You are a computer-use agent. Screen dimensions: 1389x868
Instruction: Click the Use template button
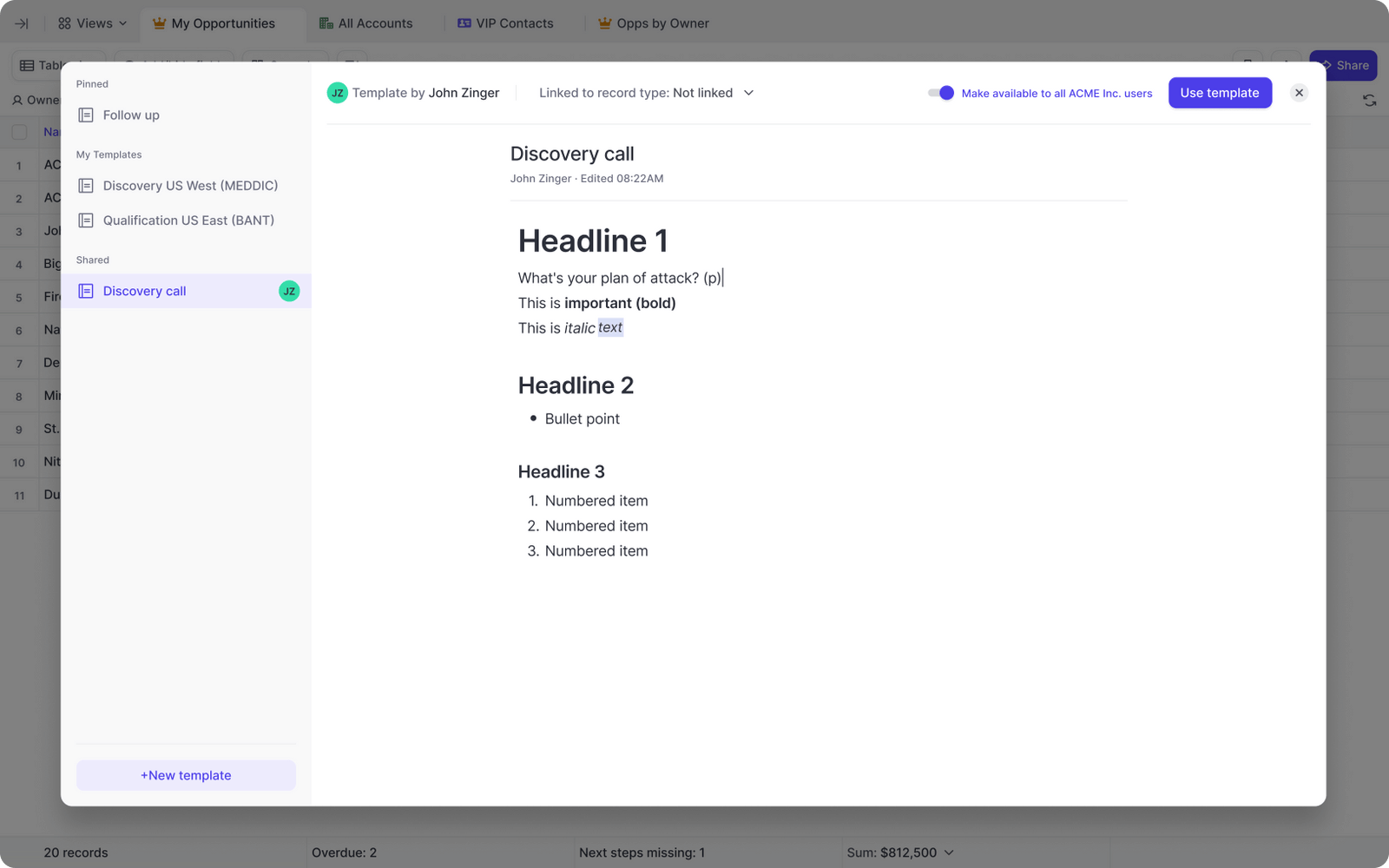[1219, 93]
